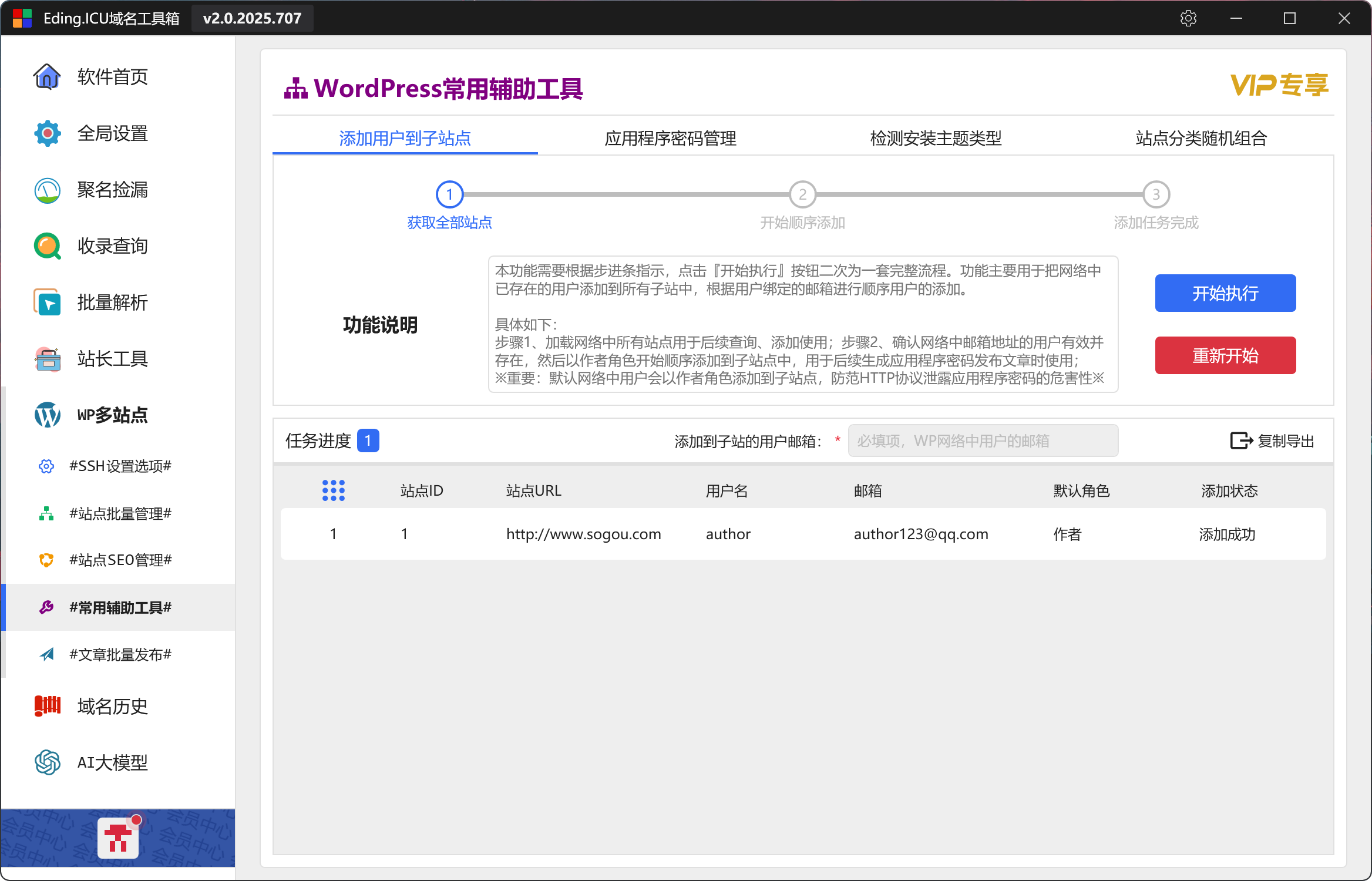Open 聚名捡漏 gauge icon
The image size is (1372, 881).
point(47,190)
